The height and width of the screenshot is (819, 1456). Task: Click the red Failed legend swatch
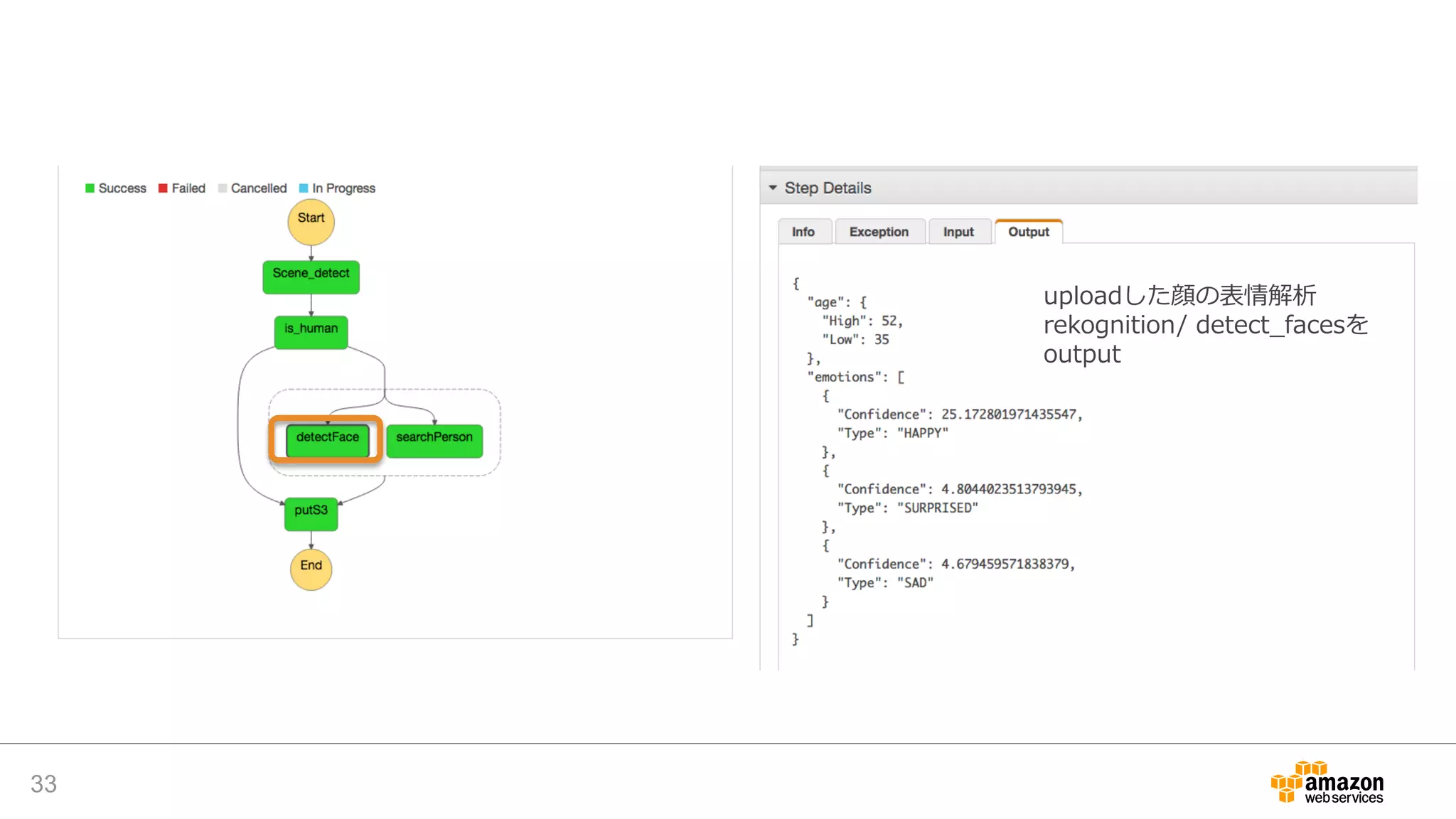coord(163,188)
